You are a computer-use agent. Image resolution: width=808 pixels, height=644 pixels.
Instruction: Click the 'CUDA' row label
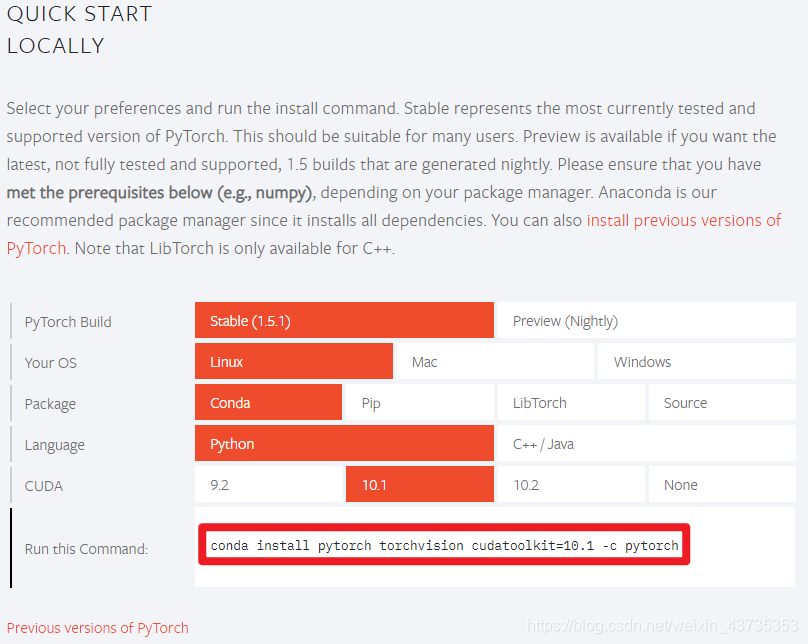(x=44, y=486)
